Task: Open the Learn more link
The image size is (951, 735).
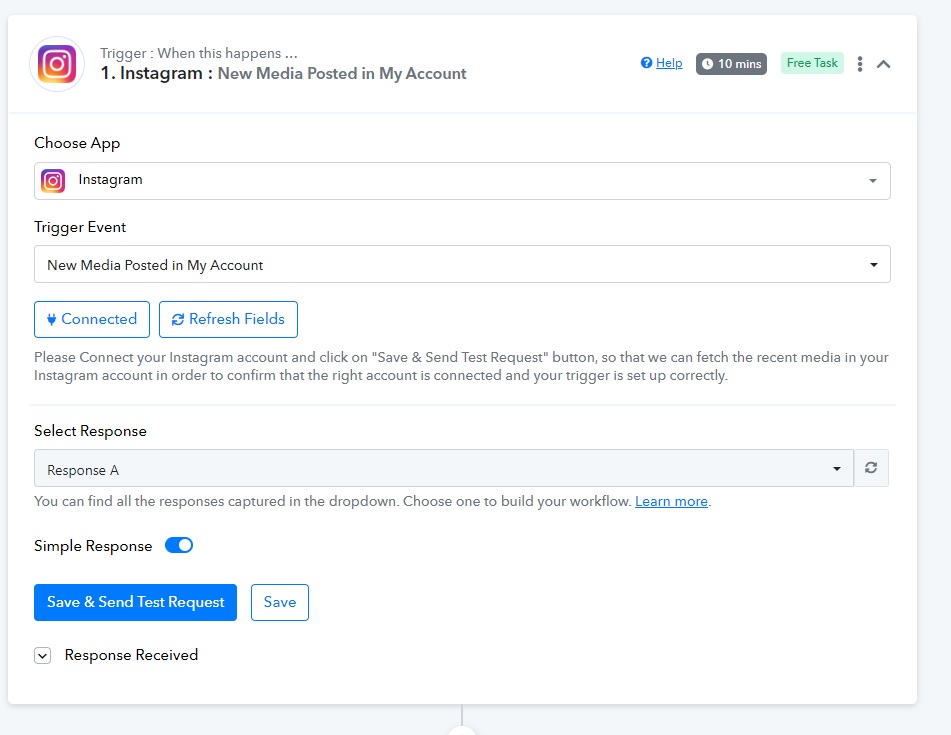Action: tap(671, 502)
